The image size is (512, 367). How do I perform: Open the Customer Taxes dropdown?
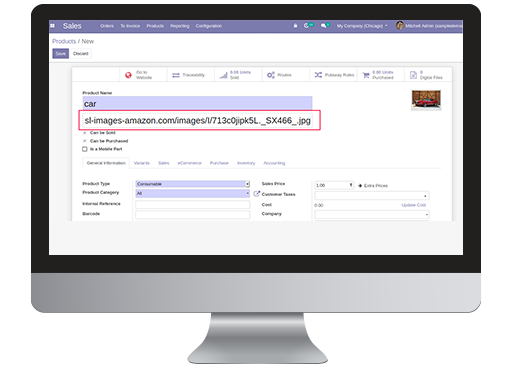pyautogui.click(x=372, y=196)
